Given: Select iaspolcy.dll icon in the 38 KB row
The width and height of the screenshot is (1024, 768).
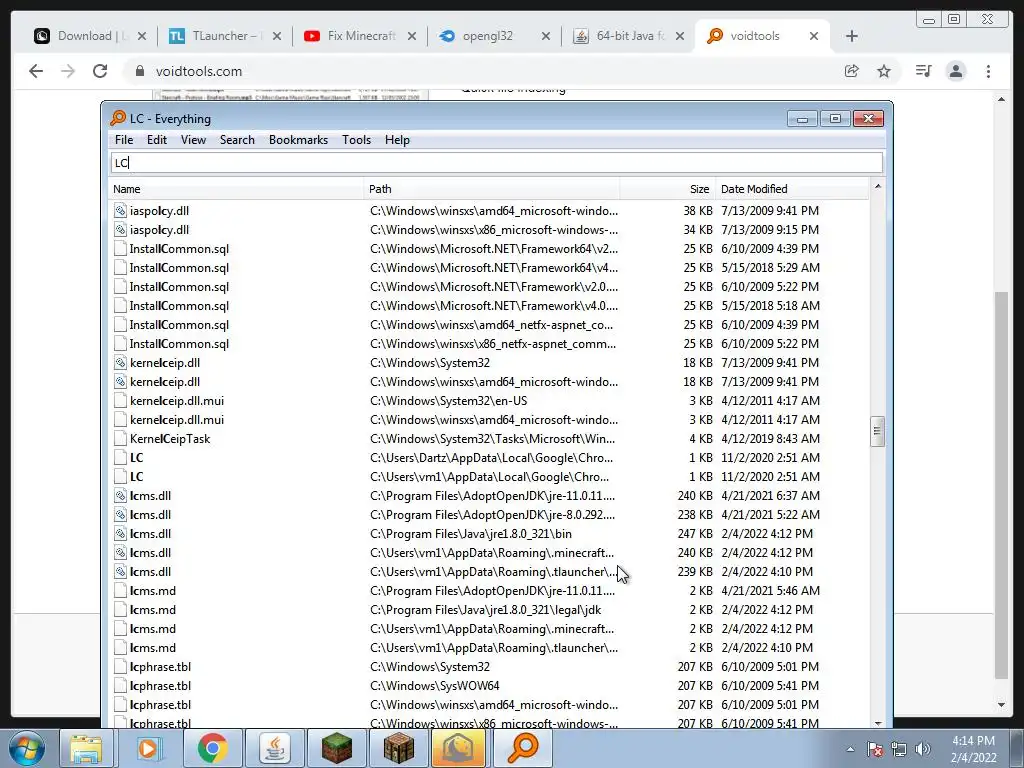Looking at the screenshot, I should (x=120, y=210).
